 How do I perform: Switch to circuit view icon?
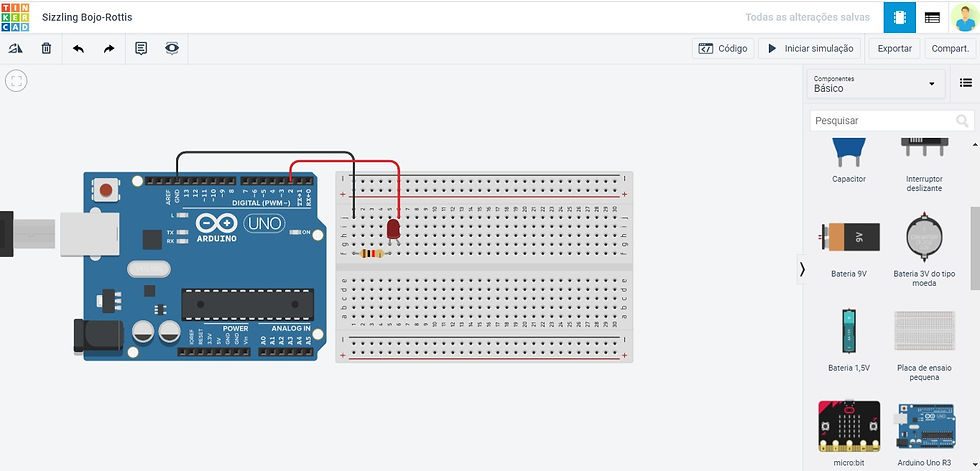tap(899, 17)
